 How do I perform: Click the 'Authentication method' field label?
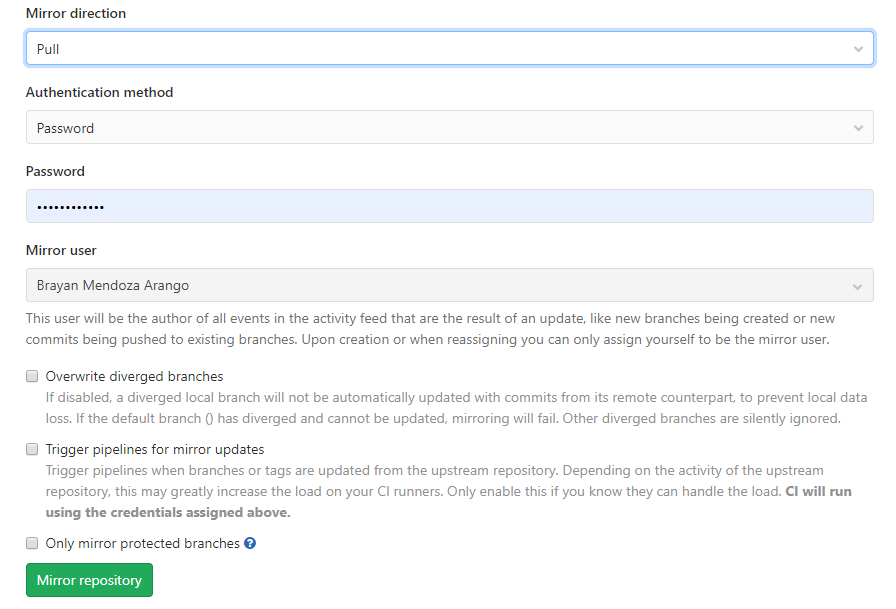(99, 92)
